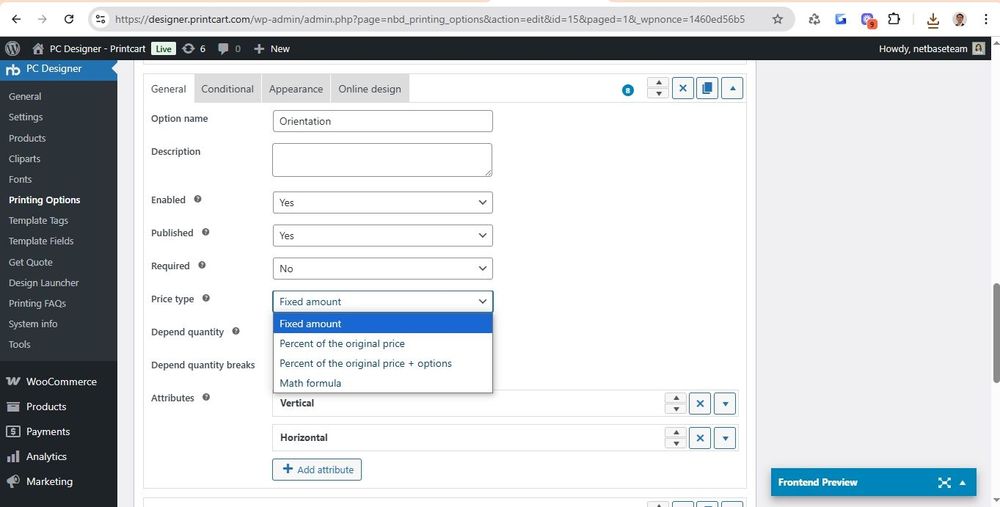The image size is (1000, 507).
Task: Expand the Horizontal attribute details
Action: pos(725,438)
